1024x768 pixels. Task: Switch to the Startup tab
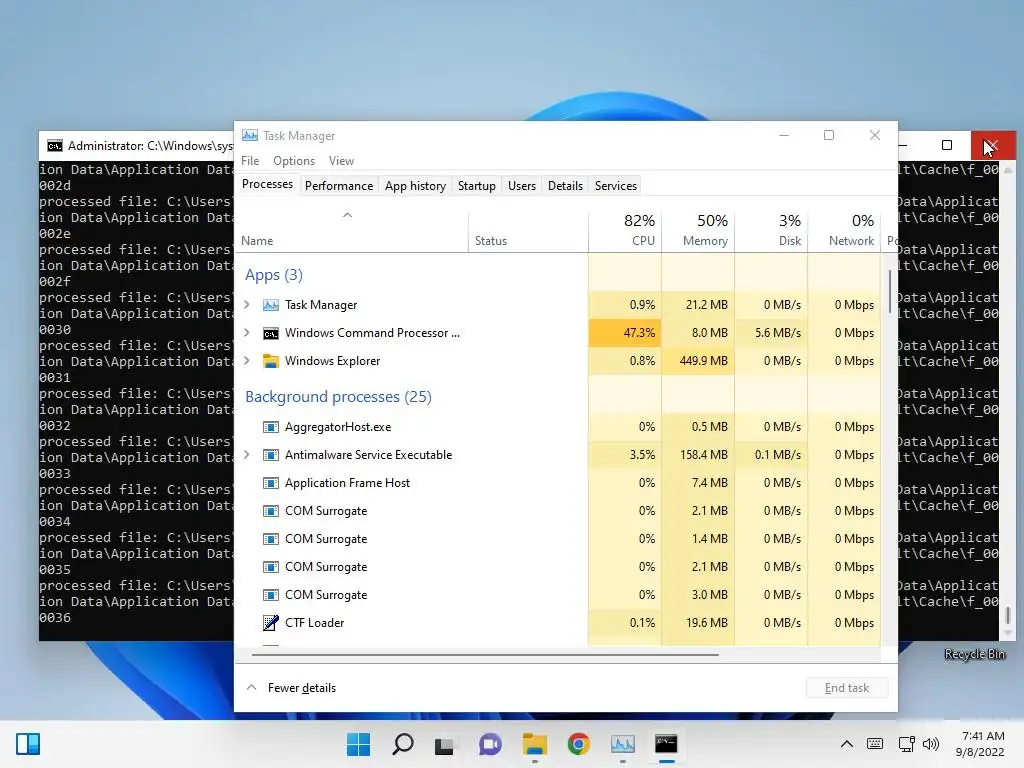coord(477,185)
